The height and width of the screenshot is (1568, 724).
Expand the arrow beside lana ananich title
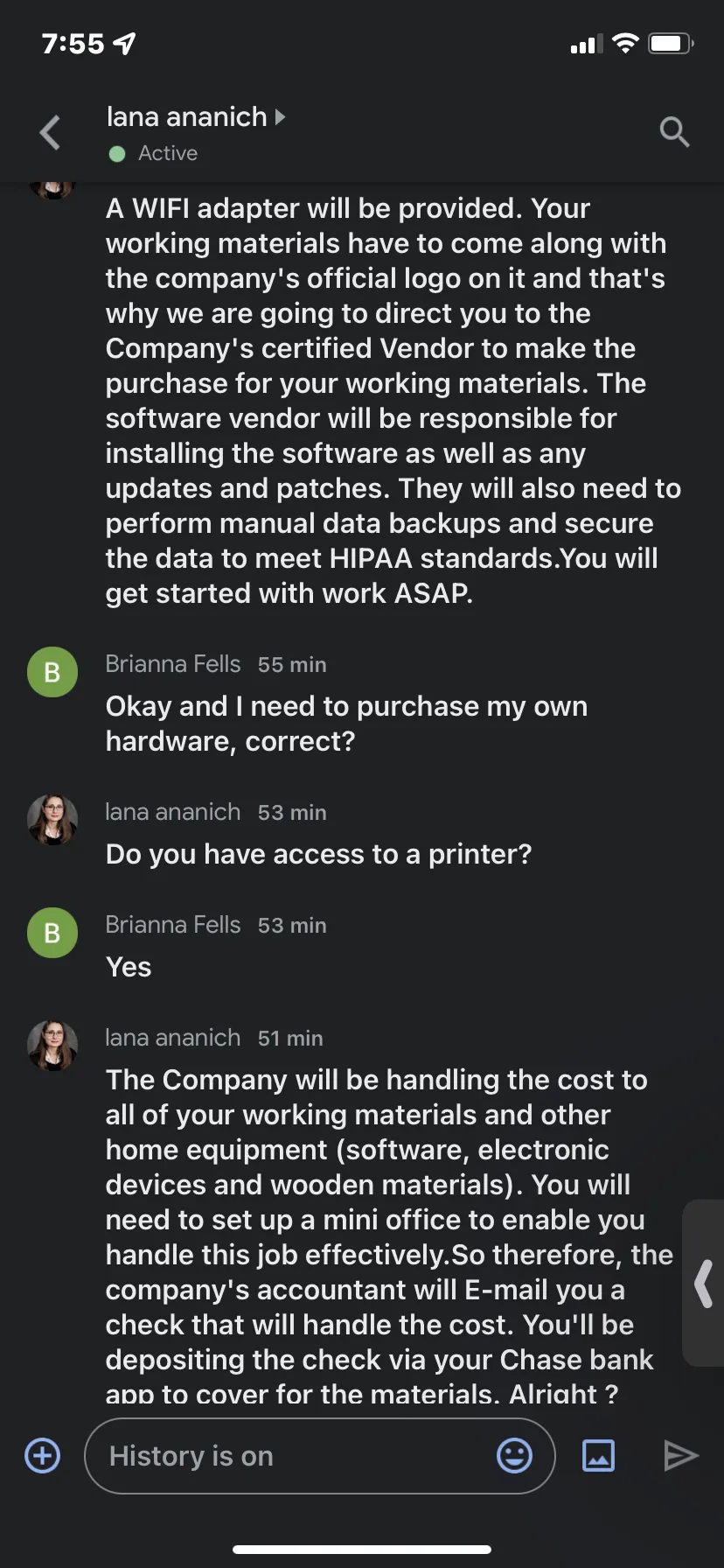pos(280,116)
